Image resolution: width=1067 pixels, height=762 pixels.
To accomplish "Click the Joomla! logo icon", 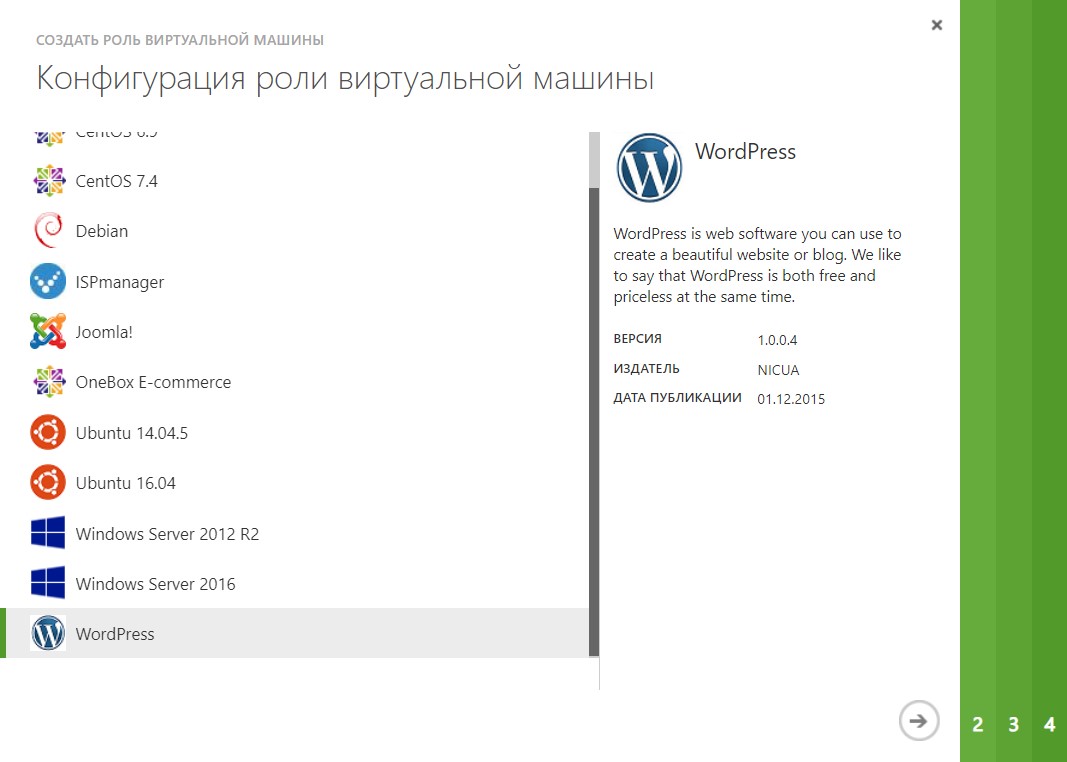I will (x=48, y=331).
